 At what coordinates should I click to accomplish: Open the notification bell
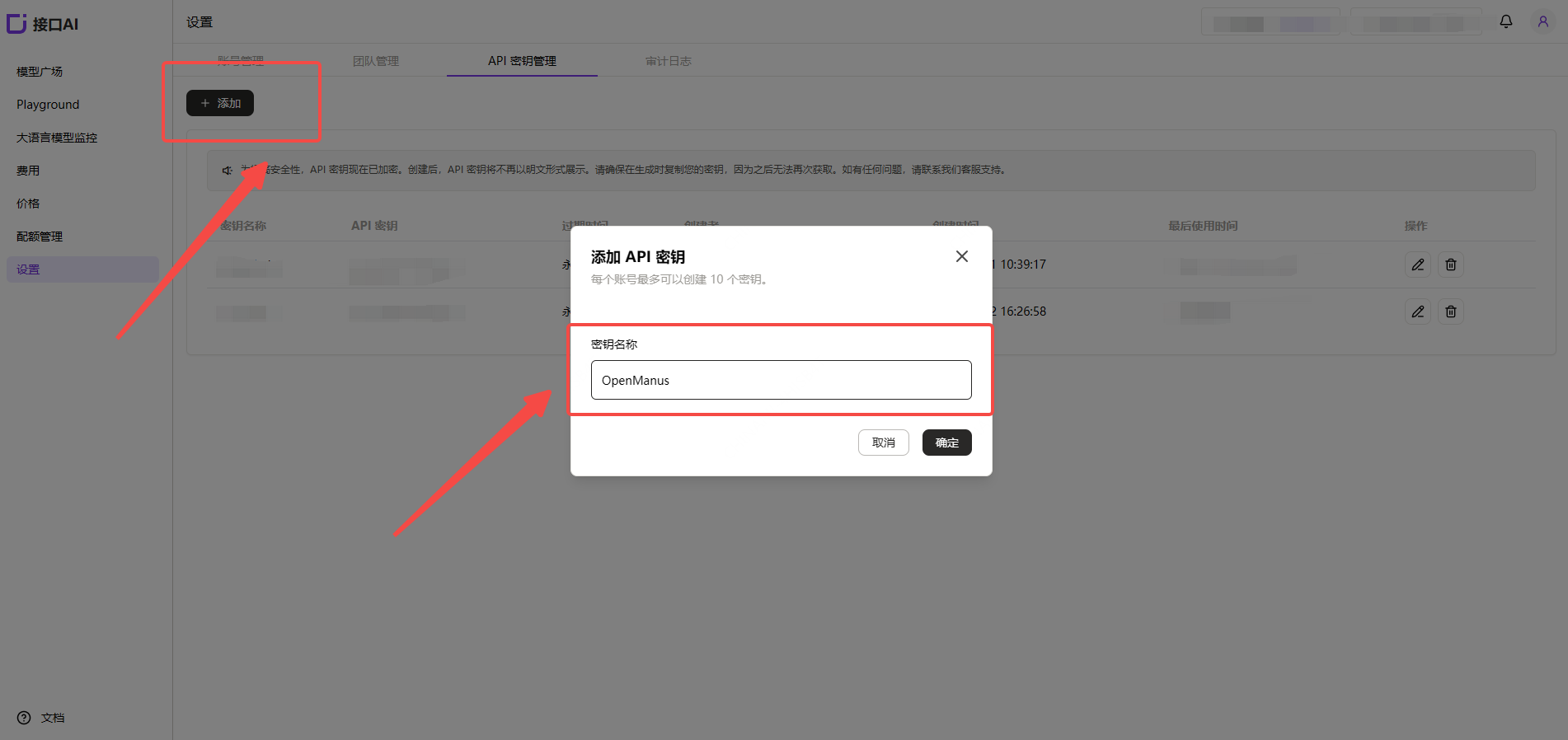click(x=1506, y=21)
